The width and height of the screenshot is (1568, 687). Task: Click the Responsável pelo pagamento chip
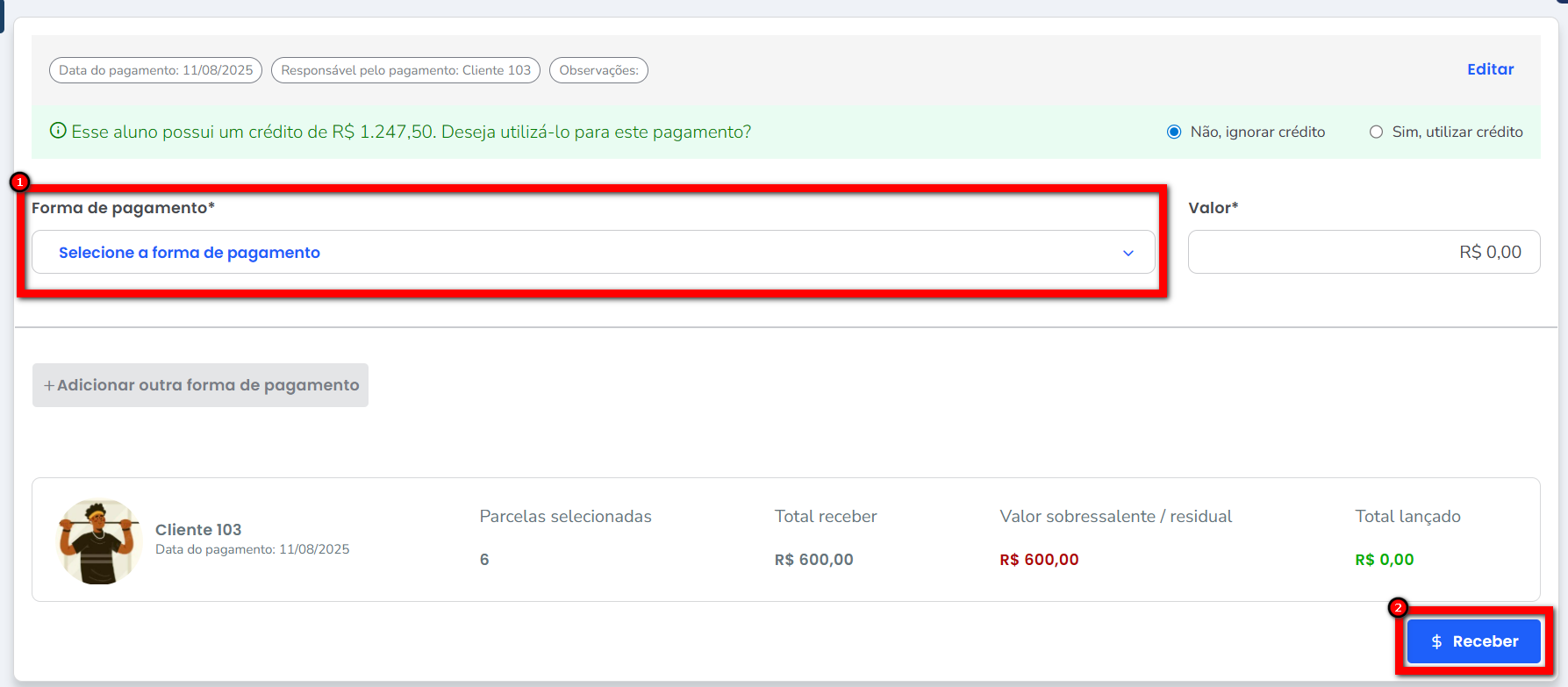click(405, 70)
